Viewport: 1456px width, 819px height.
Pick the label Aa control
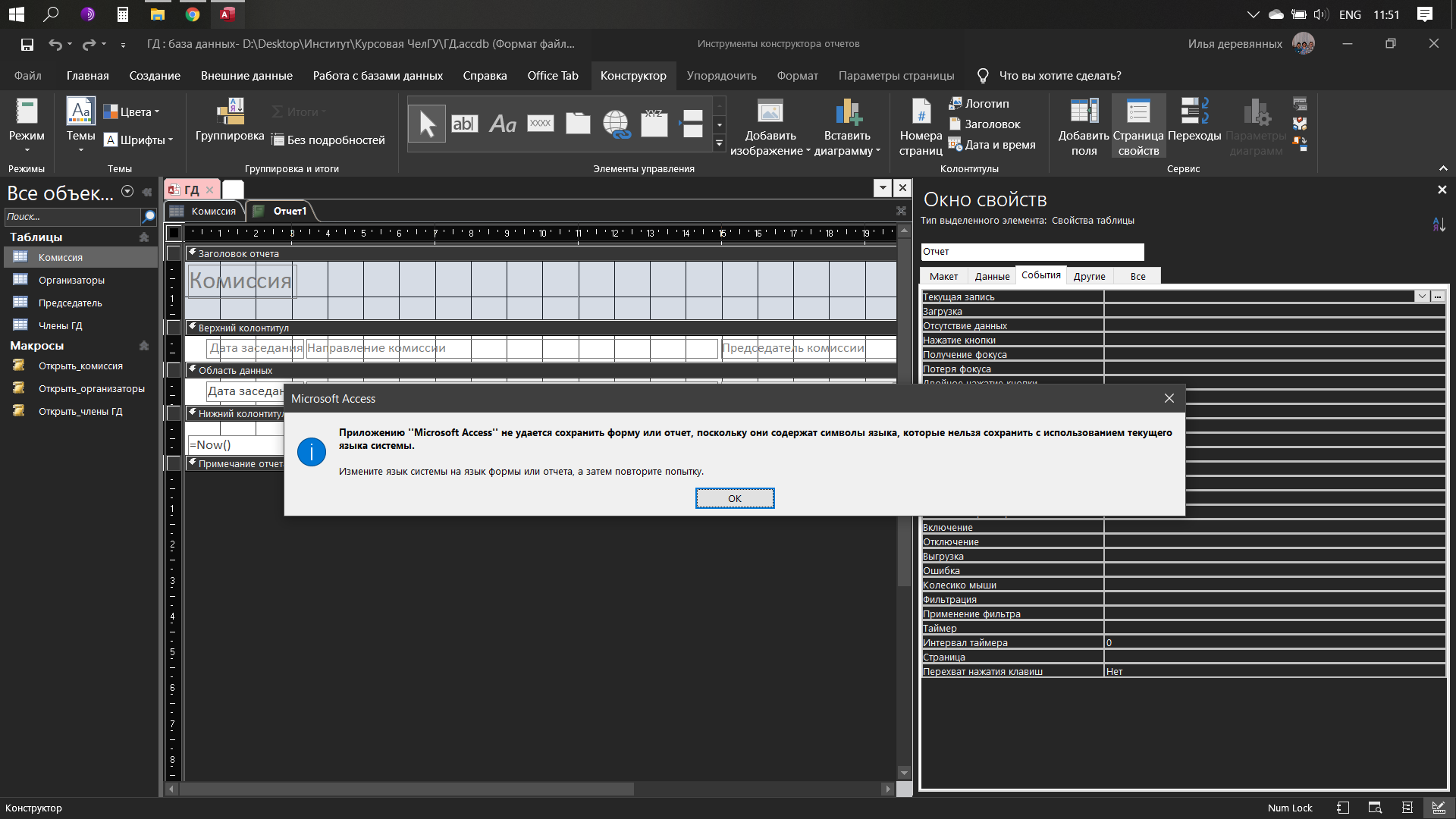(502, 124)
